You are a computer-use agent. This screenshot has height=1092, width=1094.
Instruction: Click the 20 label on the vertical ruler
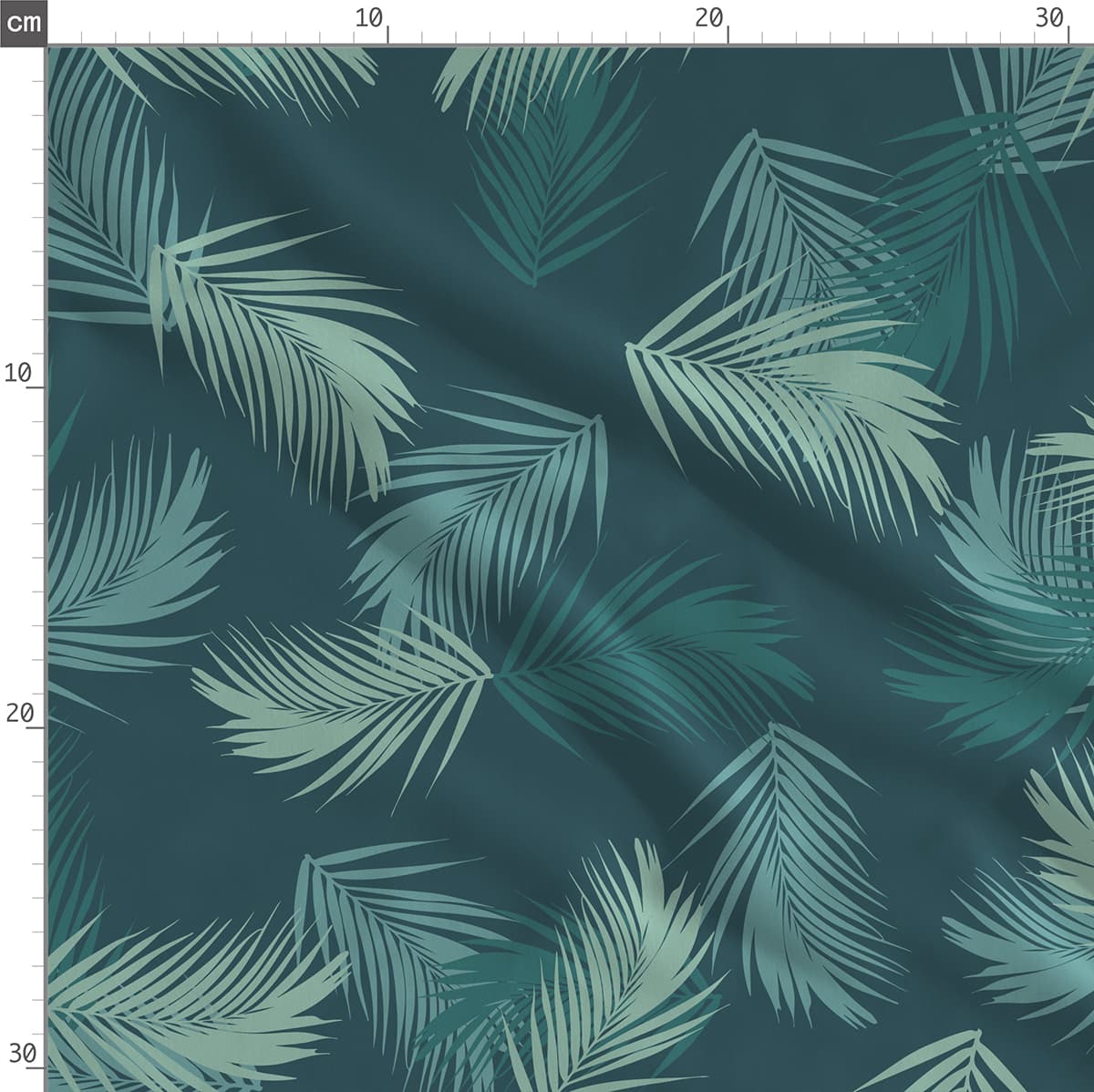click(x=18, y=714)
